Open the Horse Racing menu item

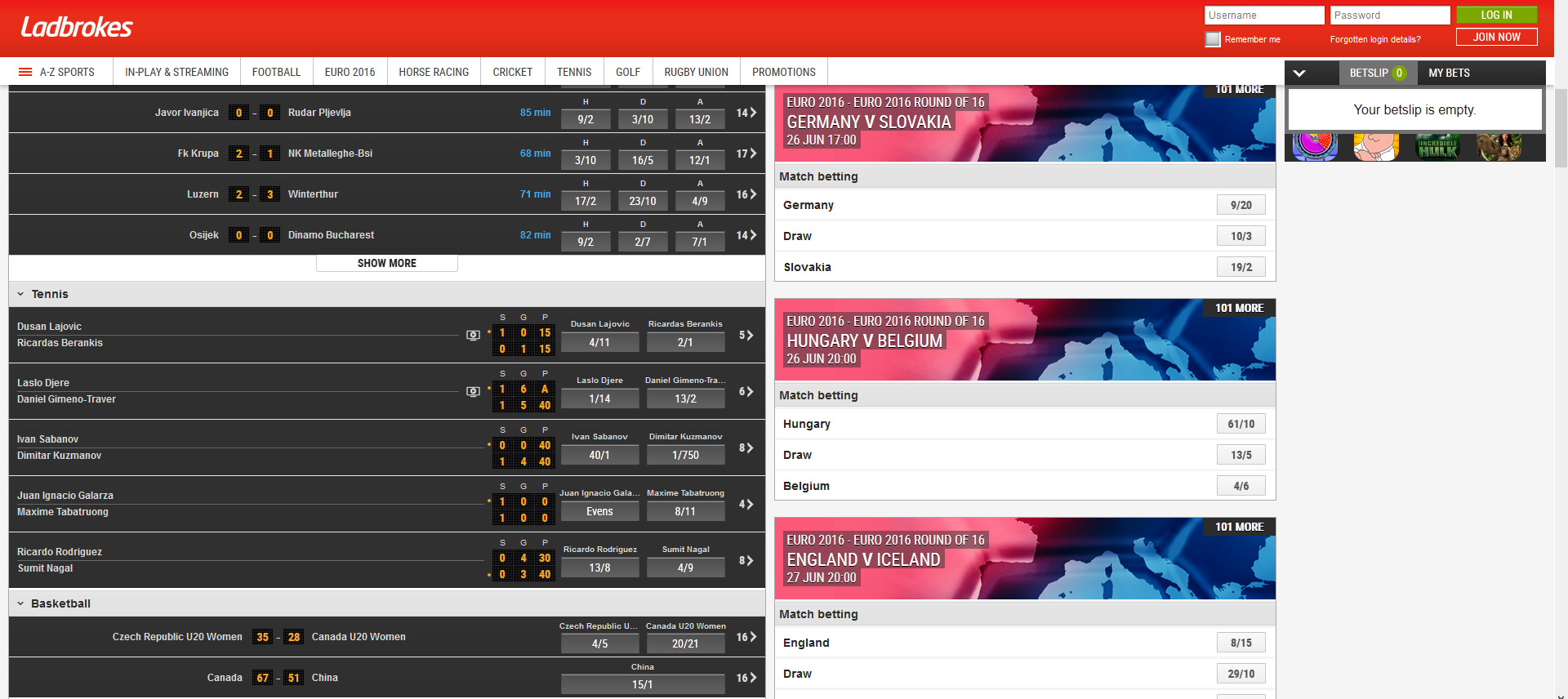coord(434,72)
